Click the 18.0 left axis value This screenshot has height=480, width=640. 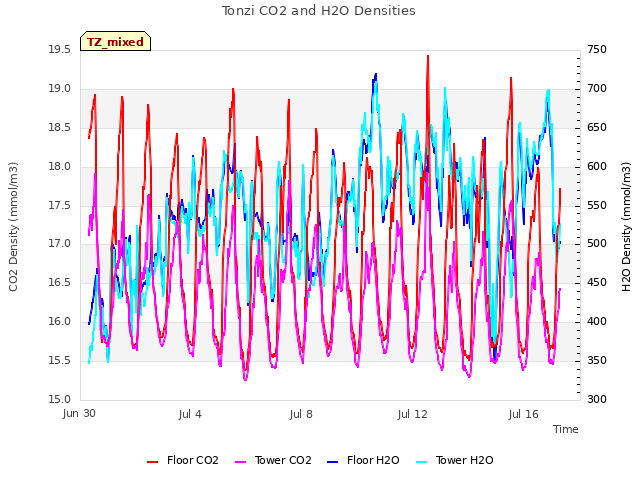point(60,167)
